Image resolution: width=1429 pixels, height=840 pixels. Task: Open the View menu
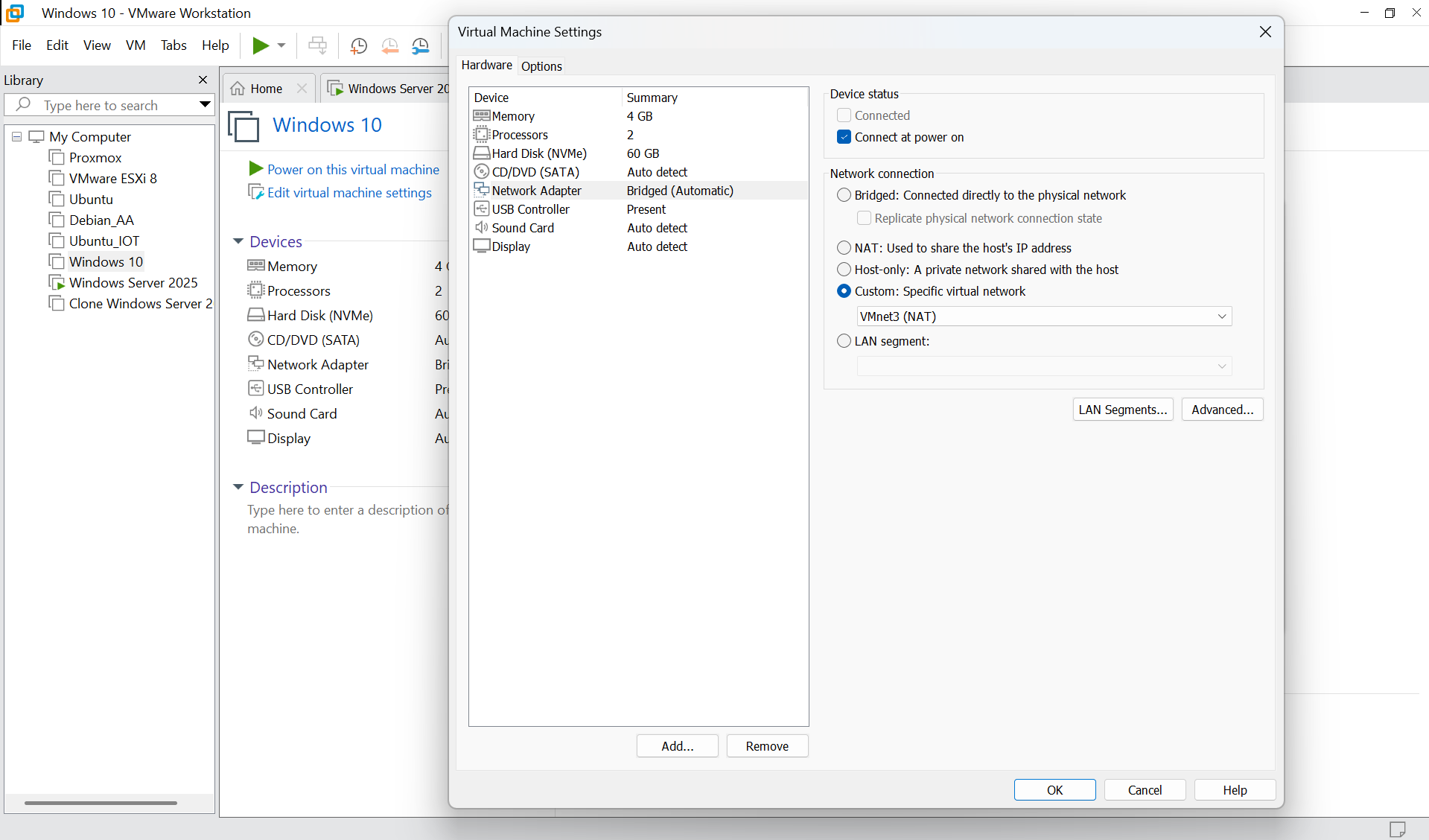[97, 45]
